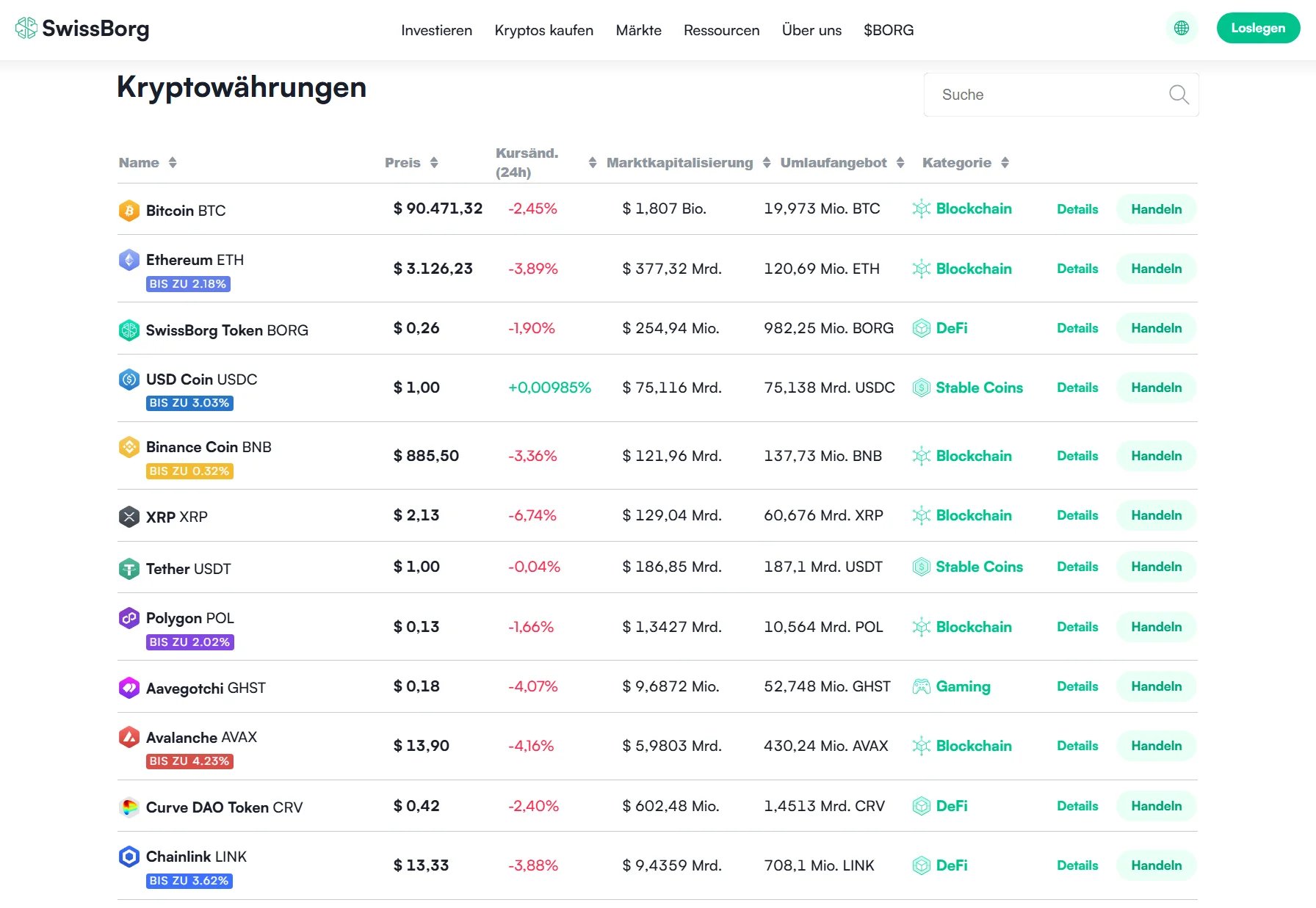Open the language globe selector
Image resolution: width=1316 pixels, height=908 pixels.
click(x=1182, y=28)
